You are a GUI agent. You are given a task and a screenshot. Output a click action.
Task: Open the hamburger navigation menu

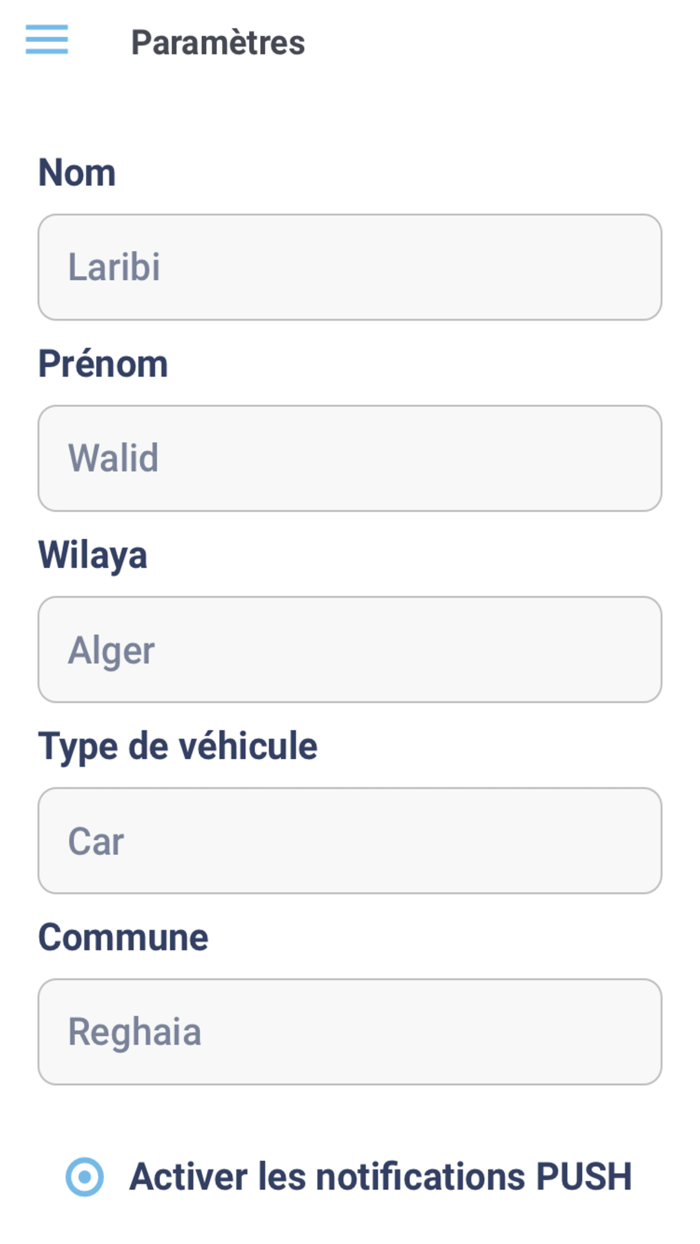pyautogui.click(x=47, y=40)
